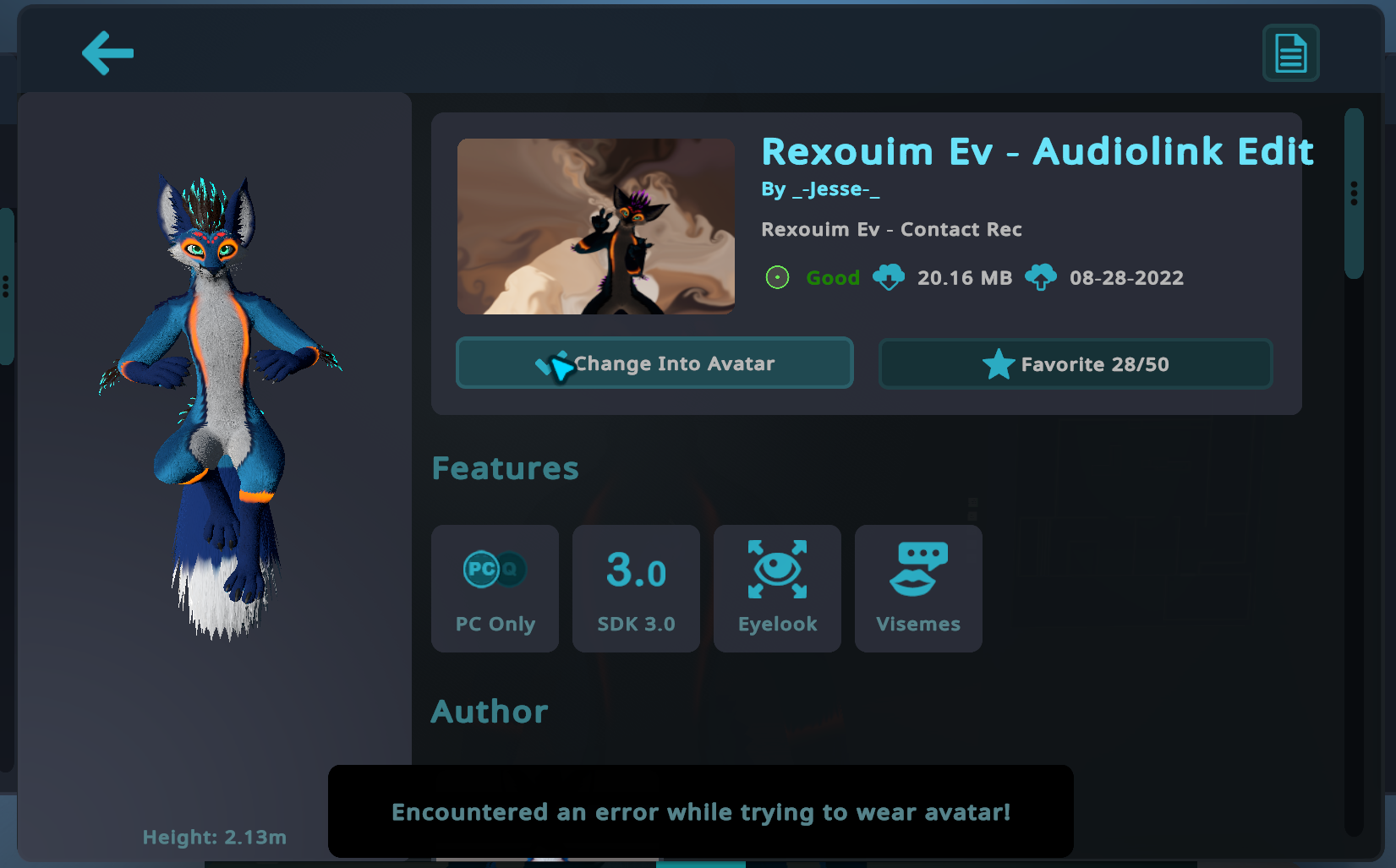Open author link _-Jesse-_
This screenshot has width=1396, height=868.
click(836, 189)
